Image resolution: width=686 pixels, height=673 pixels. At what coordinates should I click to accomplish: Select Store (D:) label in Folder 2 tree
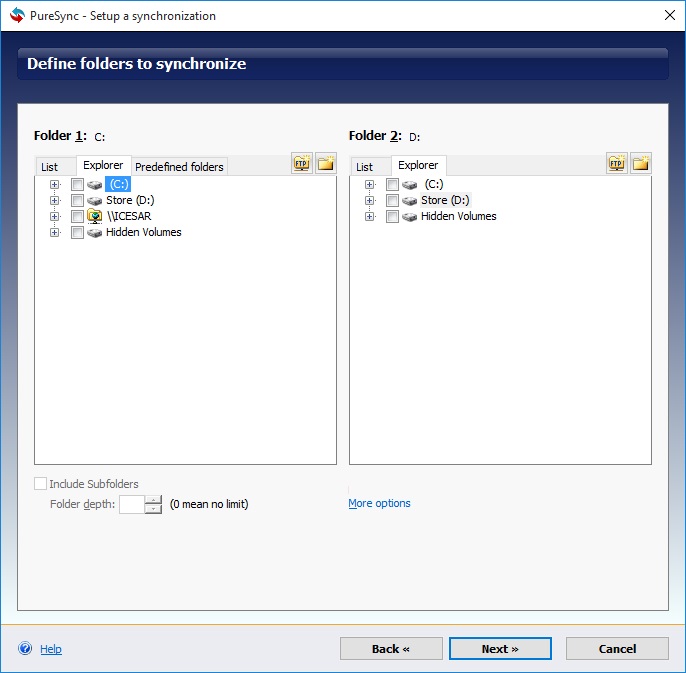tap(445, 200)
